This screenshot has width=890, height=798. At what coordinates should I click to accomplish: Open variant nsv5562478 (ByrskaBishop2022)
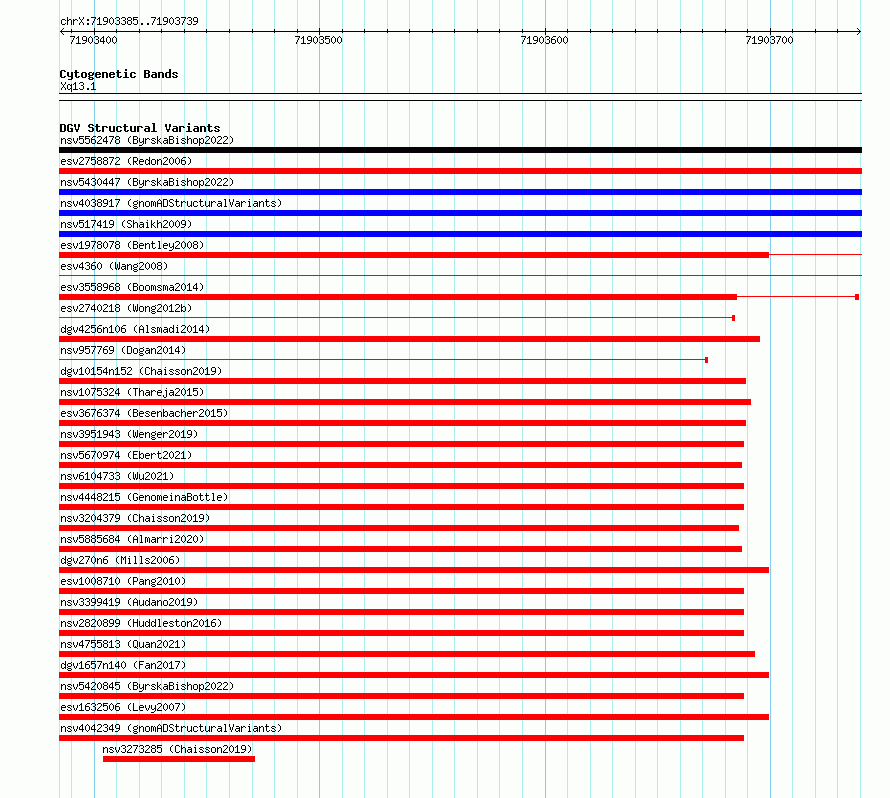click(147, 140)
